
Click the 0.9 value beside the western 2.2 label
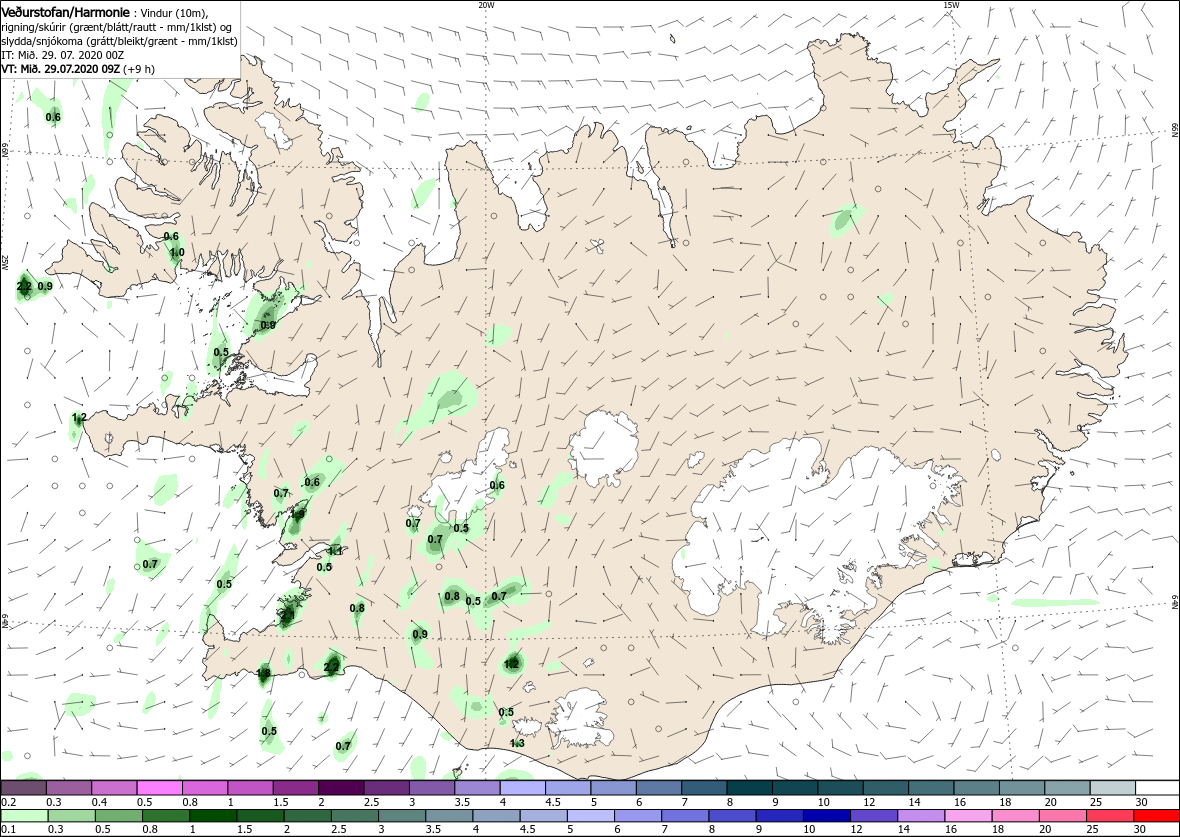(x=45, y=286)
